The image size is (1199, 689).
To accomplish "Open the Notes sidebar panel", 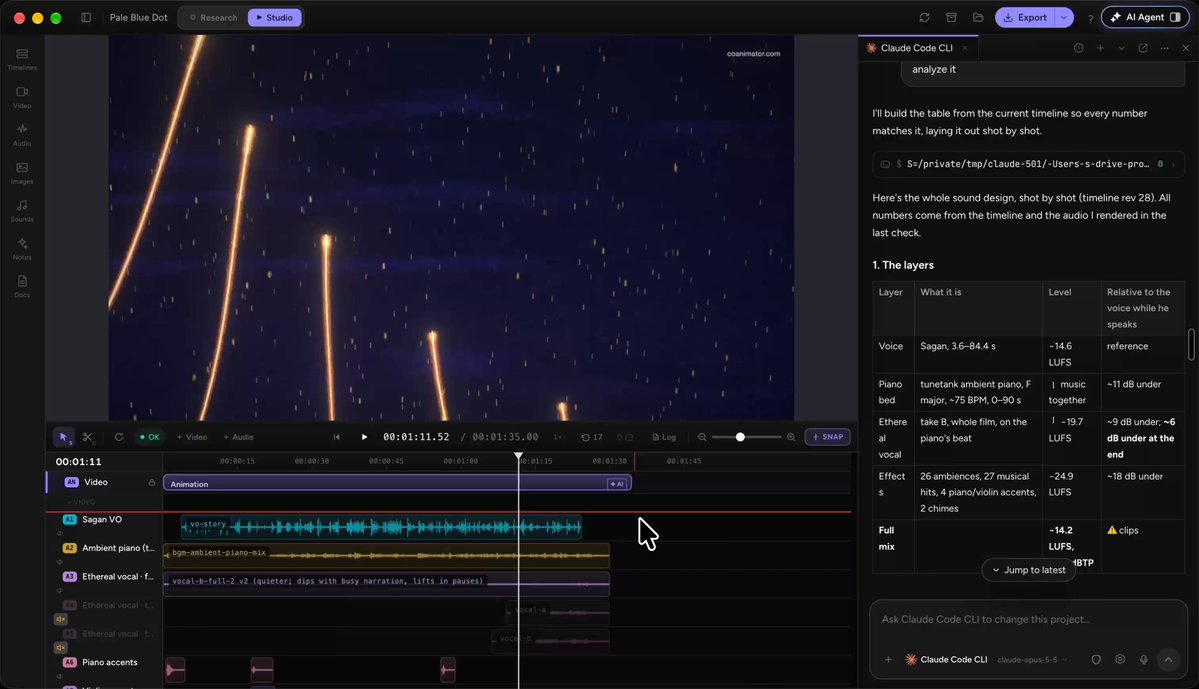I will [22, 249].
